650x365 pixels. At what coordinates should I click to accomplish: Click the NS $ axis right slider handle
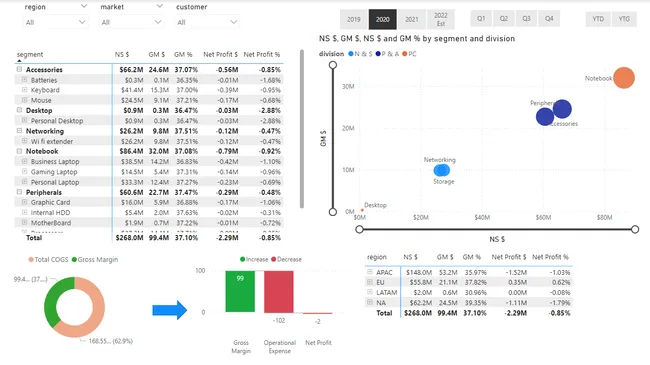635,229
